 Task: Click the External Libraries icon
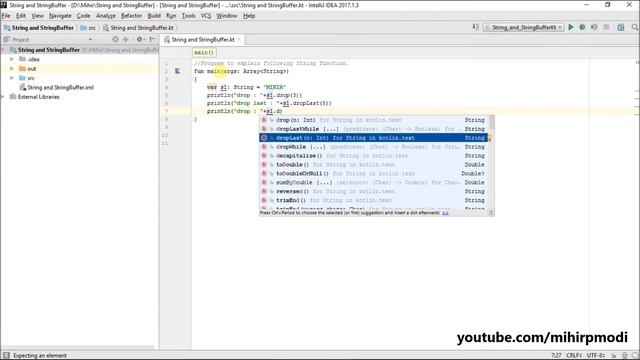13,97
